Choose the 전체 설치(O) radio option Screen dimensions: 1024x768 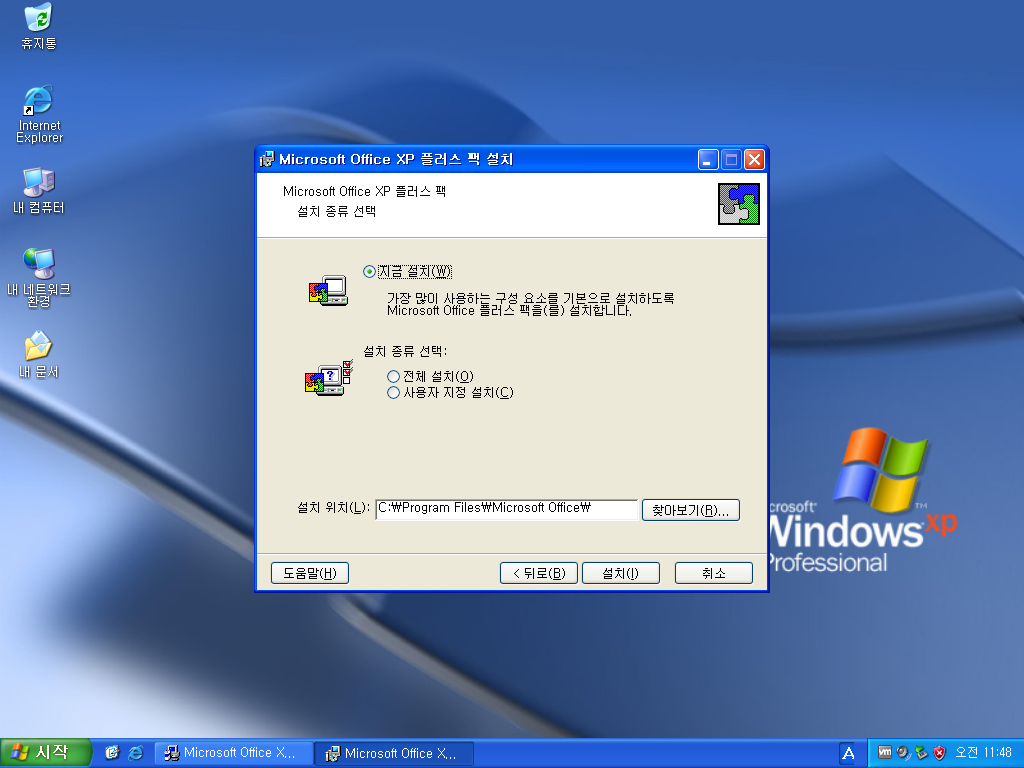pyautogui.click(x=430, y=376)
